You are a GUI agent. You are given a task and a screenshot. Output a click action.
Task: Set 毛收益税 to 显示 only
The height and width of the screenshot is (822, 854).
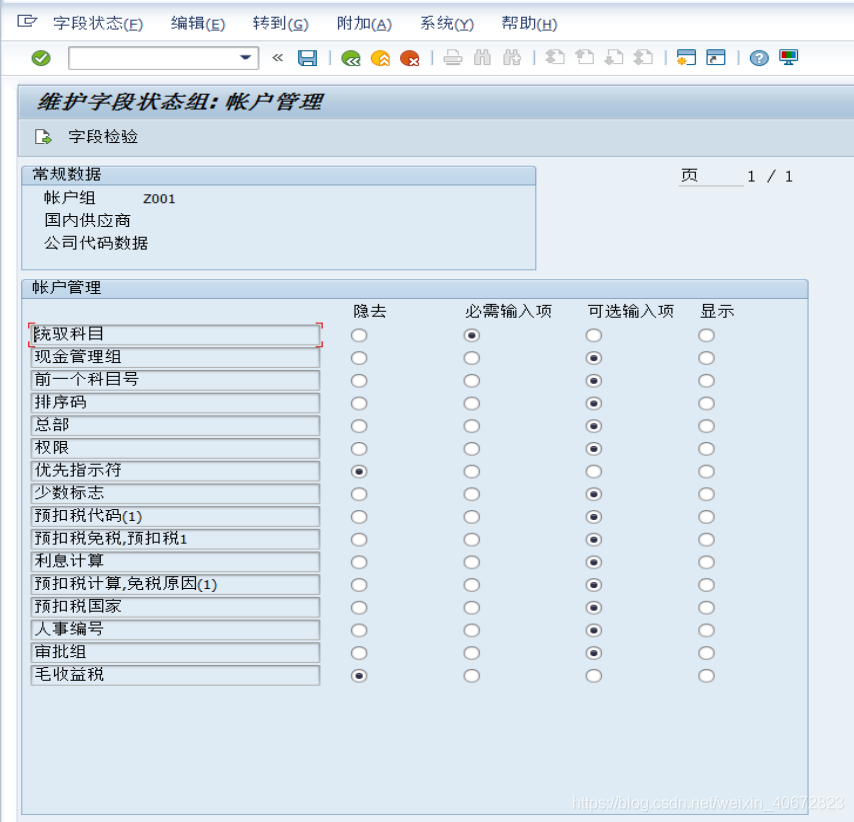tap(706, 675)
